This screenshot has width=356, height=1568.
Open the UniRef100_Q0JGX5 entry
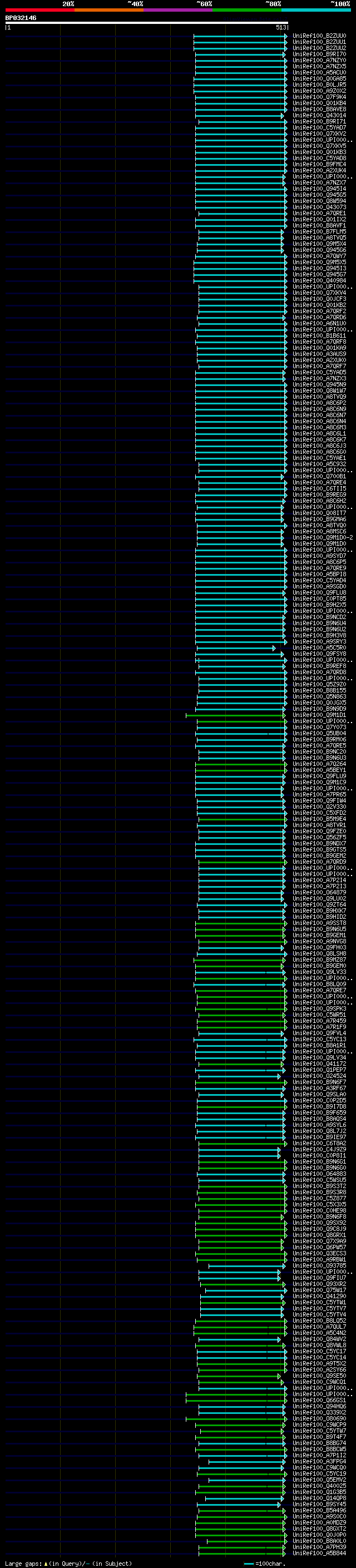pos(319,703)
